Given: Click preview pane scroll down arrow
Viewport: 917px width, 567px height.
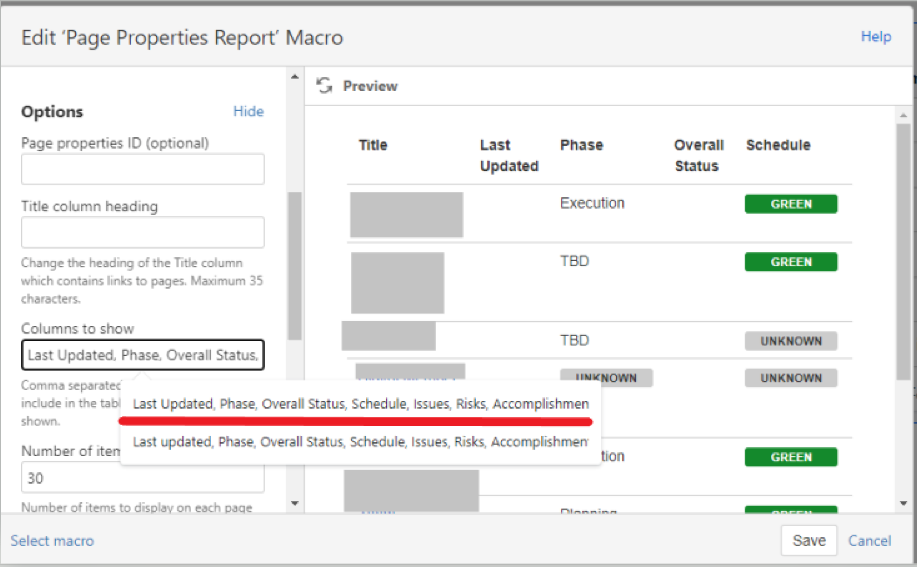Looking at the screenshot, I should pyautogui.click(x=904, y=503).
